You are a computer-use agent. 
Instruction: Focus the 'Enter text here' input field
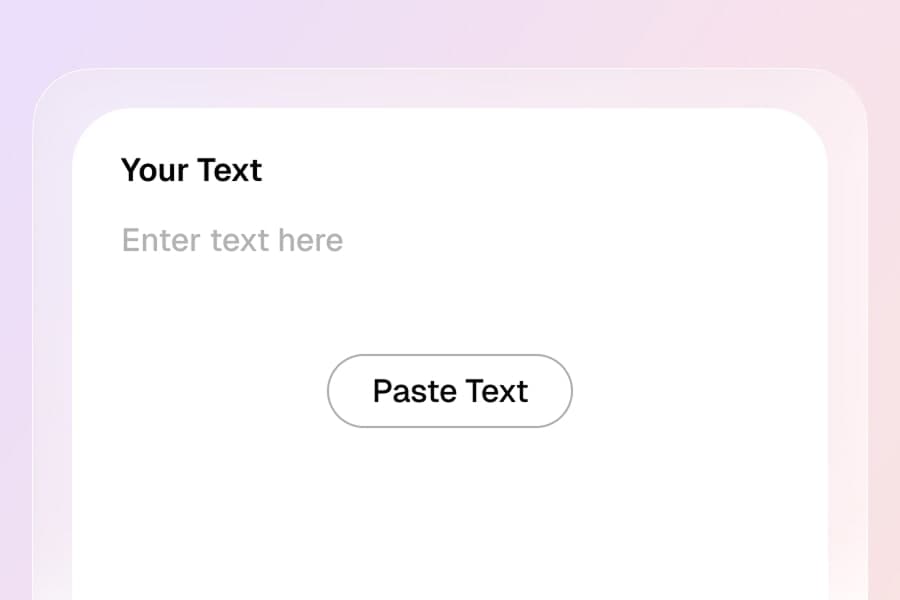click(x=233, y=241)
